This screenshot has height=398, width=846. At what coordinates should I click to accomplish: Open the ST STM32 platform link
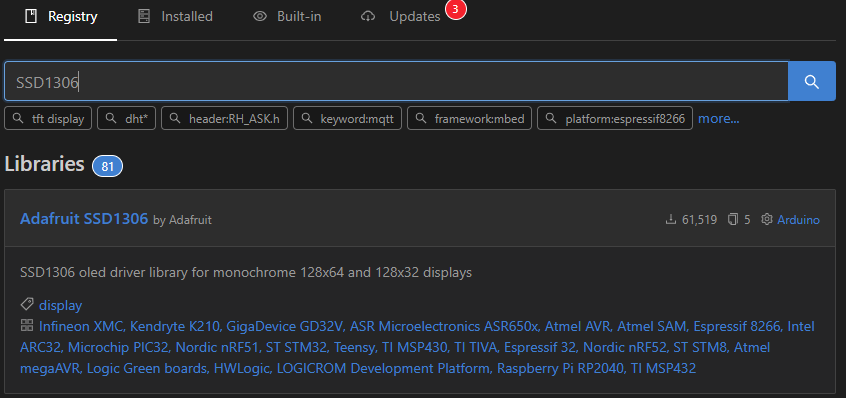coord(296,347)
